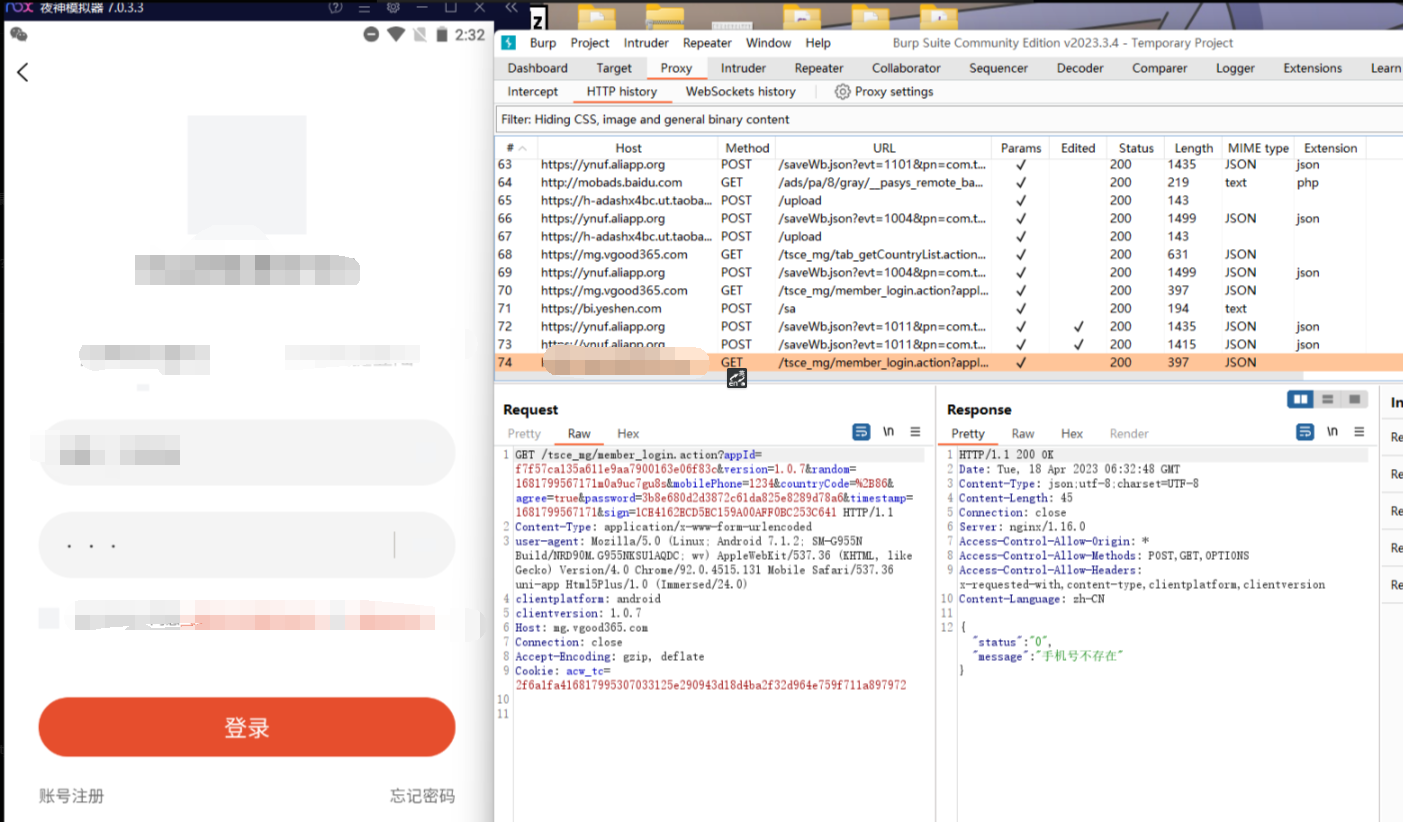Select side-by-side request/response layout
Screen dimensions: 1403x822
tap(1300, 400)
